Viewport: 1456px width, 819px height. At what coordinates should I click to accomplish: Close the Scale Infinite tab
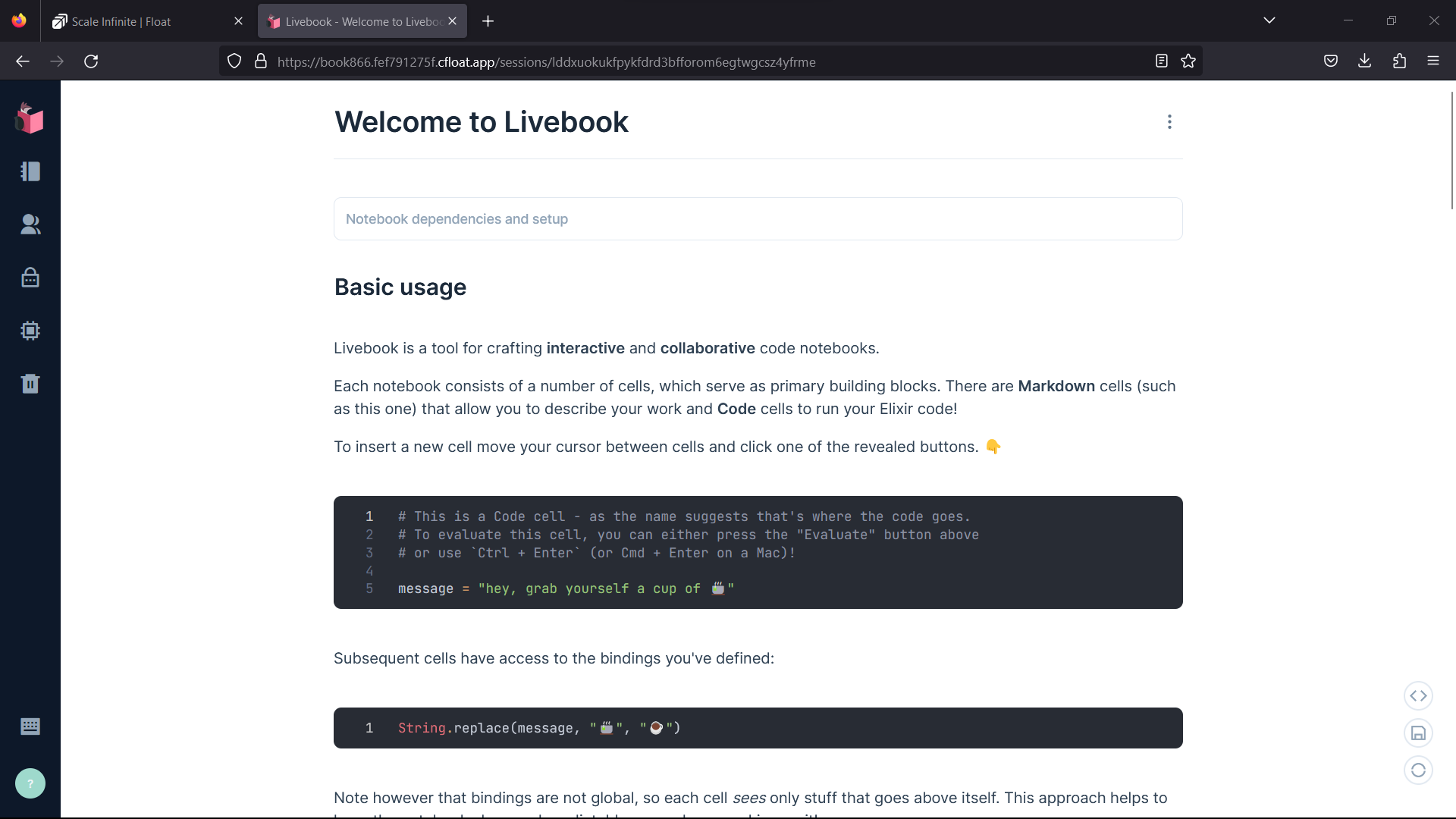238,21
